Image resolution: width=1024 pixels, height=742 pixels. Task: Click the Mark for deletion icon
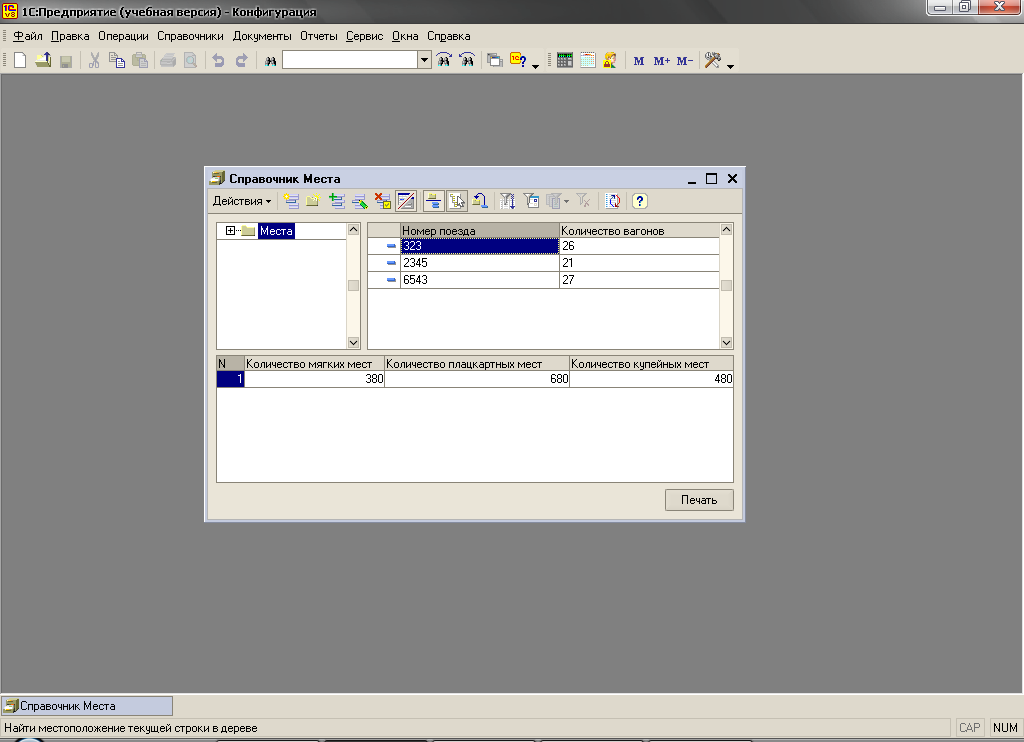coord(383,201)
